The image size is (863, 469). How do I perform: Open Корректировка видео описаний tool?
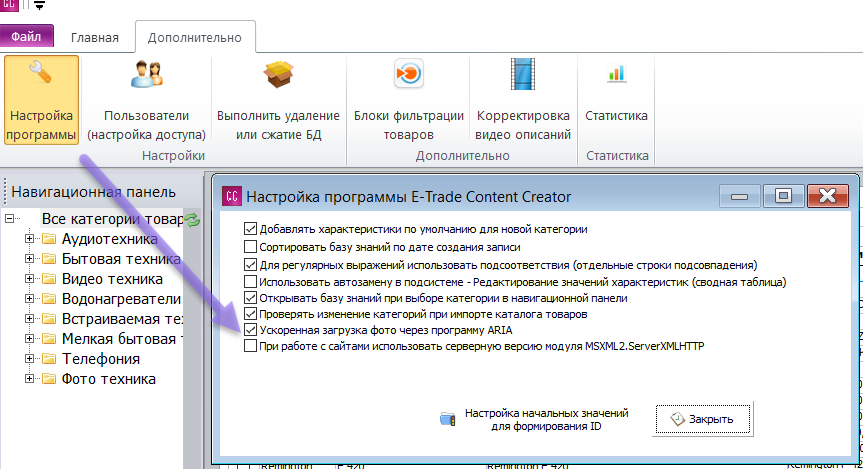click(x=523, y=100)
